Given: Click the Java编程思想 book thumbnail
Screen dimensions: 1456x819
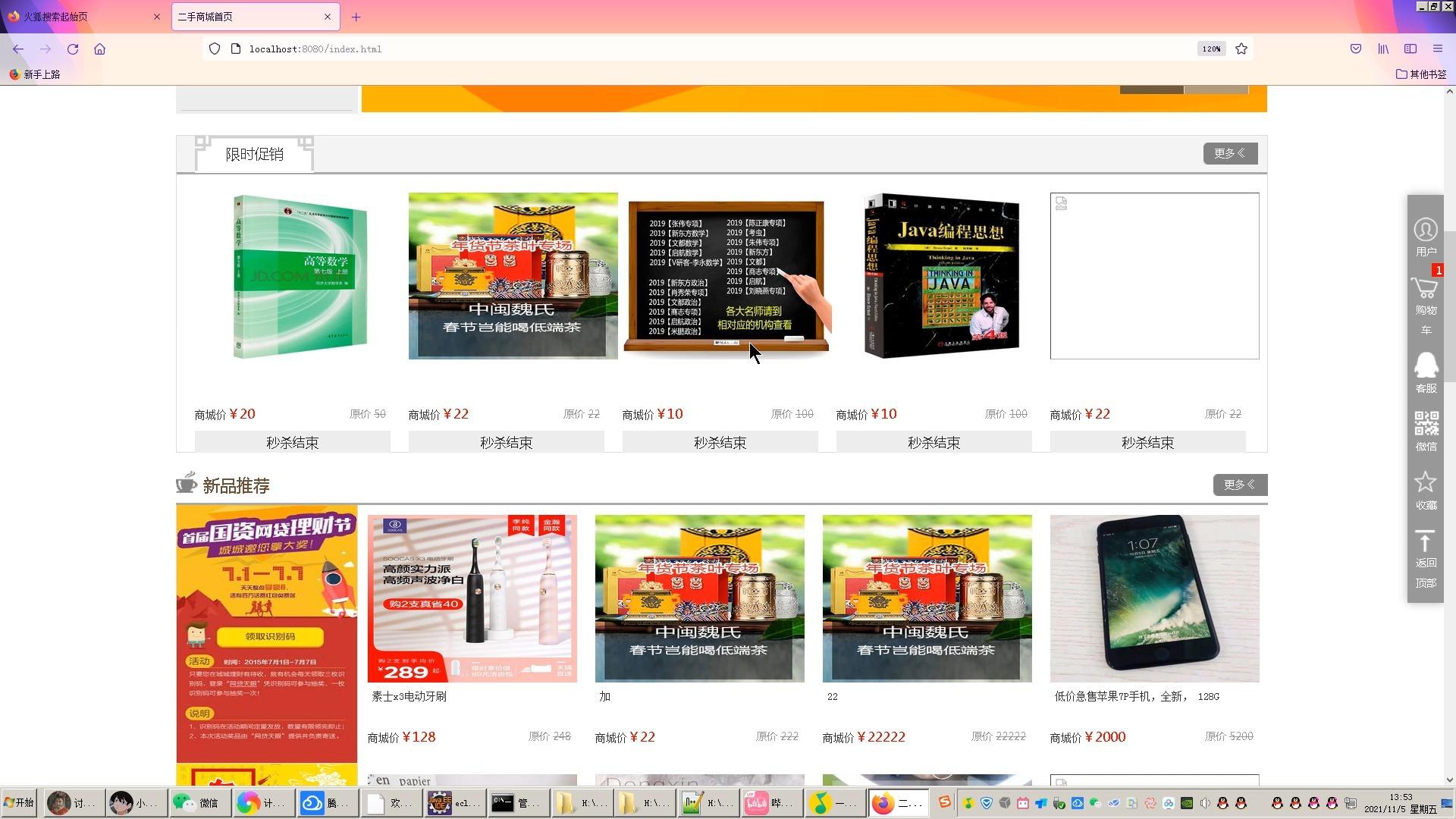Looking at the screenshot, I should pos(941,275).
